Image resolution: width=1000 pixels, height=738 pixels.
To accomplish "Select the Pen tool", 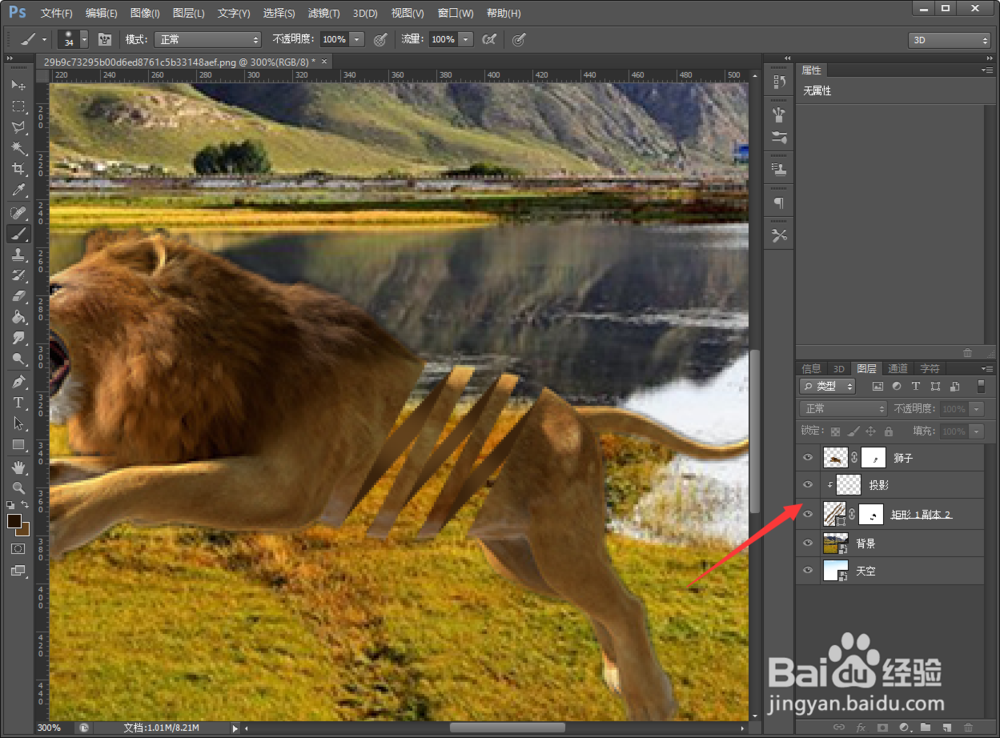I will [x=18, y=382].
